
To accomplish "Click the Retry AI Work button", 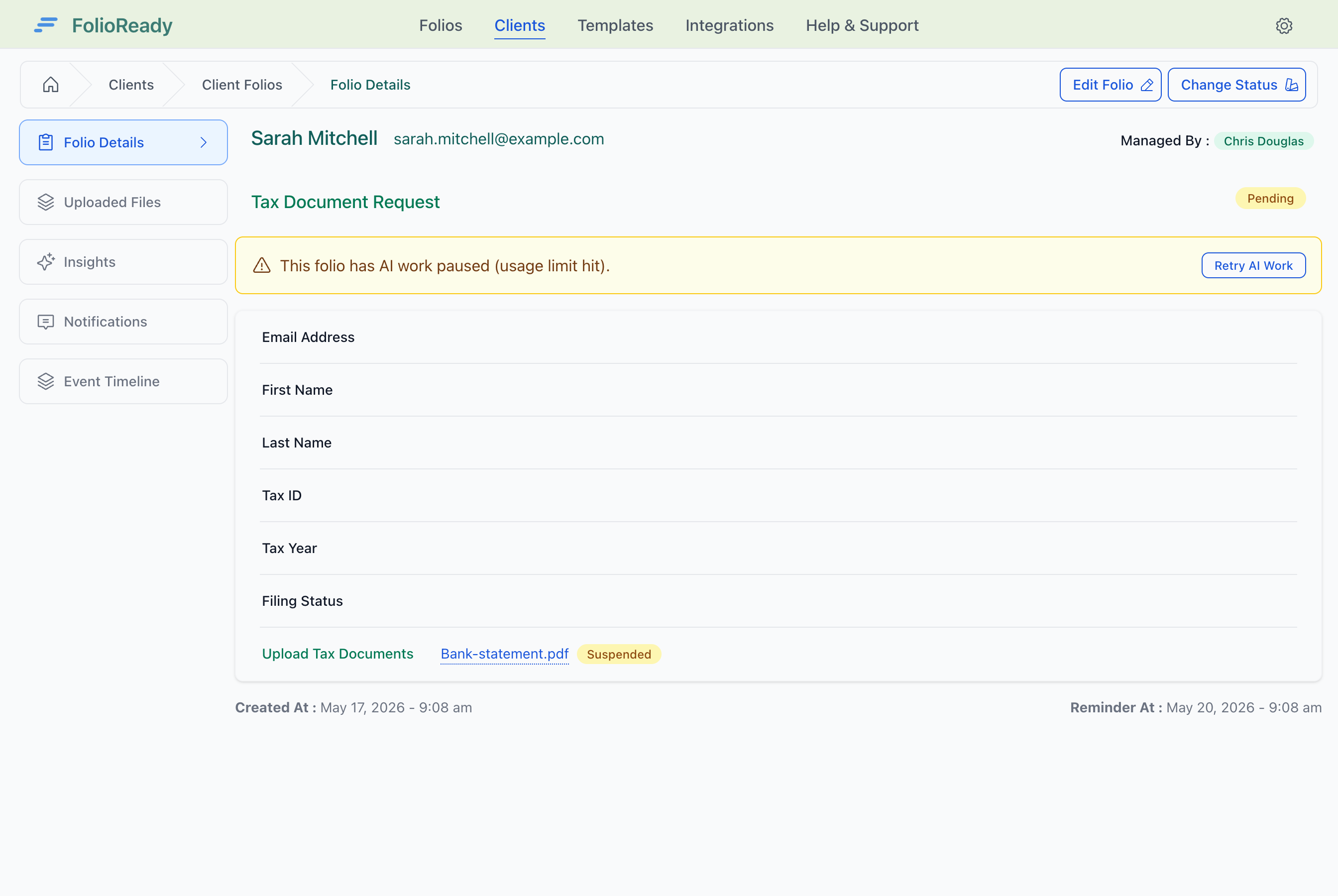I will (x=1253, y=265).
